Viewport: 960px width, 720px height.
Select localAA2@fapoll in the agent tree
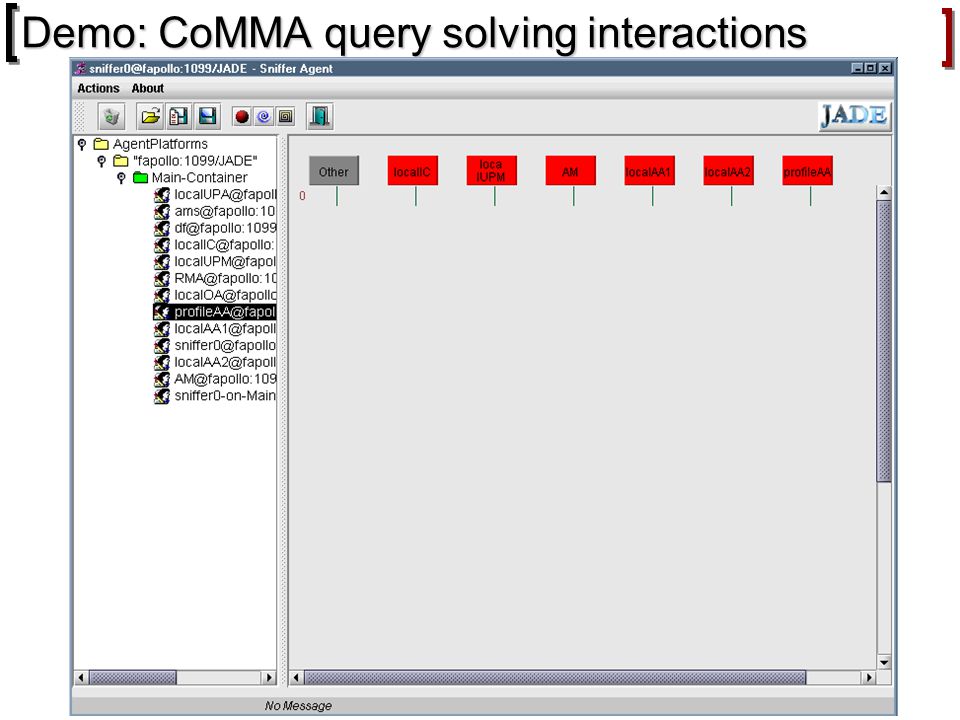214,362
